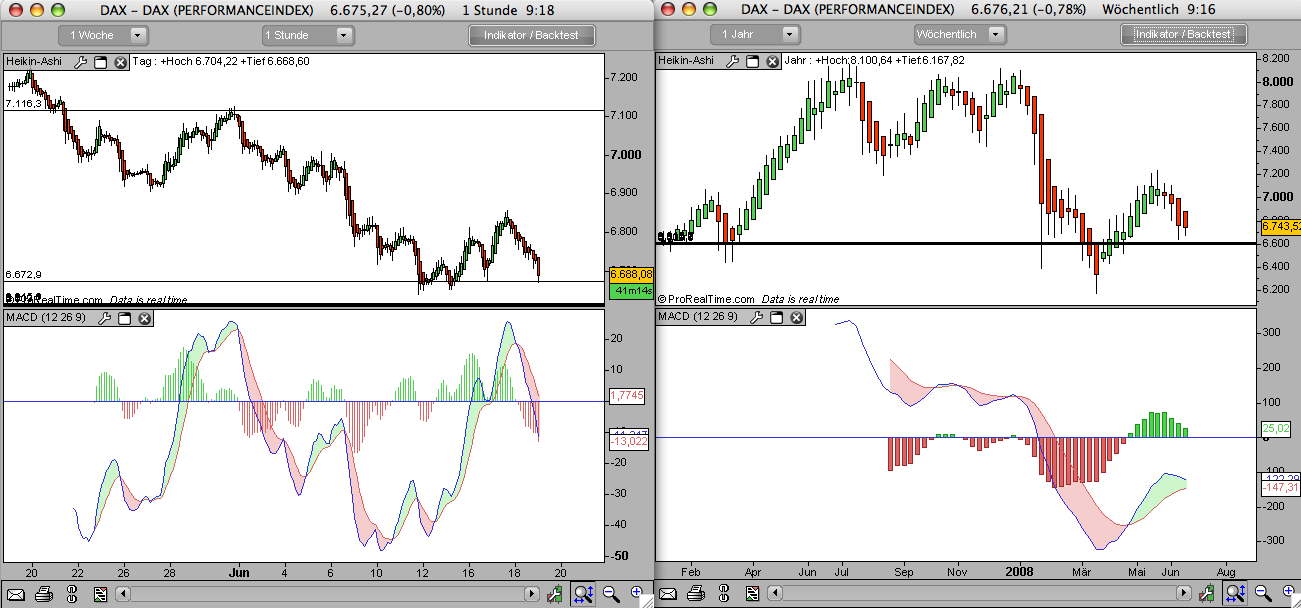Print the hourly DAX chart
This screenshot has width=1301, height=608.
click(x=43, y=595)
